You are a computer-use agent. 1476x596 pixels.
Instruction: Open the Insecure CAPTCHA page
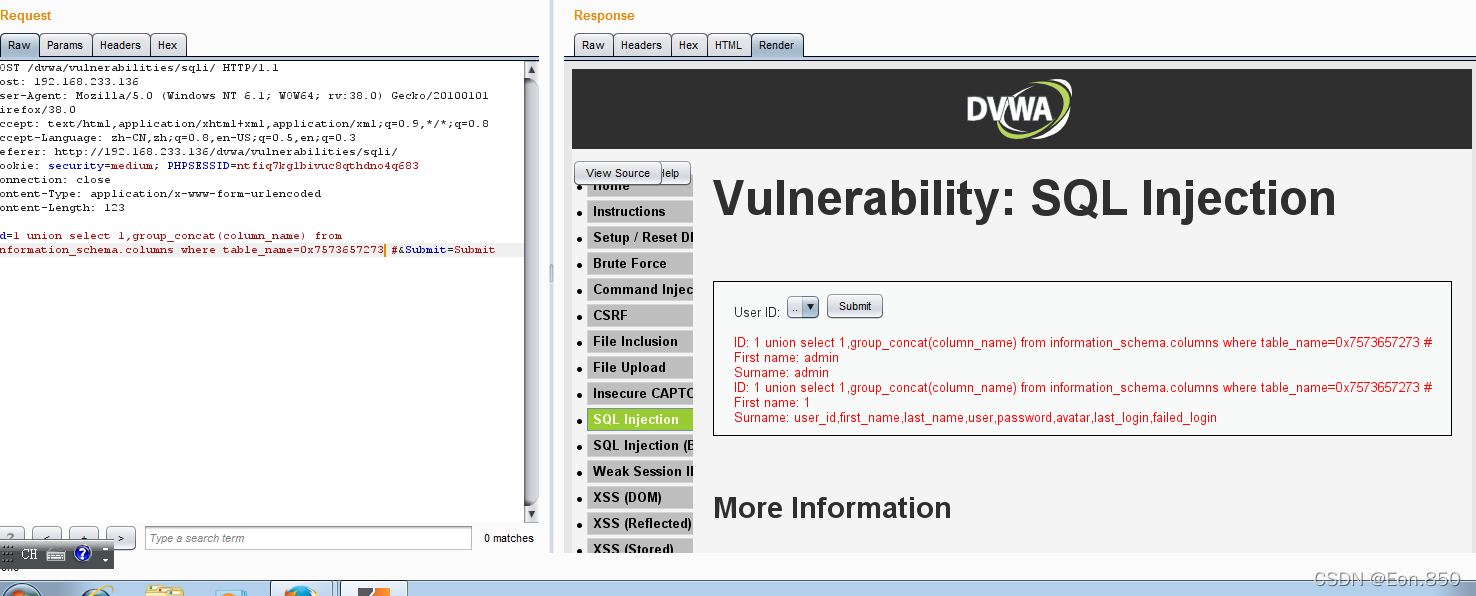click(x=640, y=393)
